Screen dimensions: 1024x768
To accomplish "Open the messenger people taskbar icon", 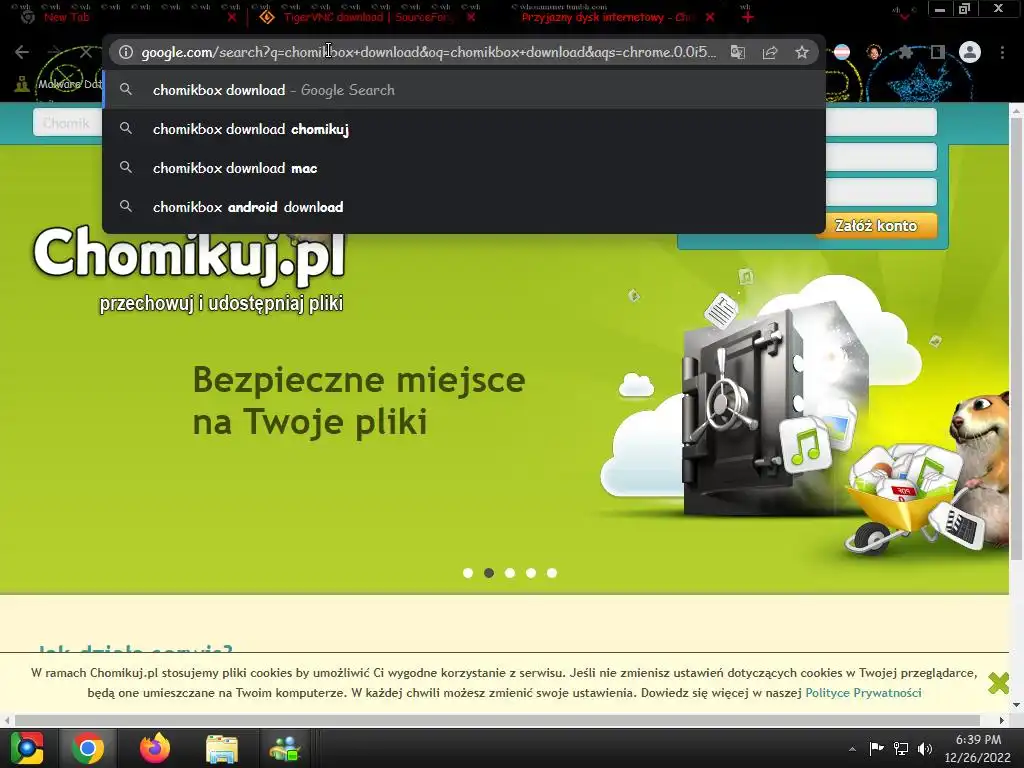I will click(285, 748).
